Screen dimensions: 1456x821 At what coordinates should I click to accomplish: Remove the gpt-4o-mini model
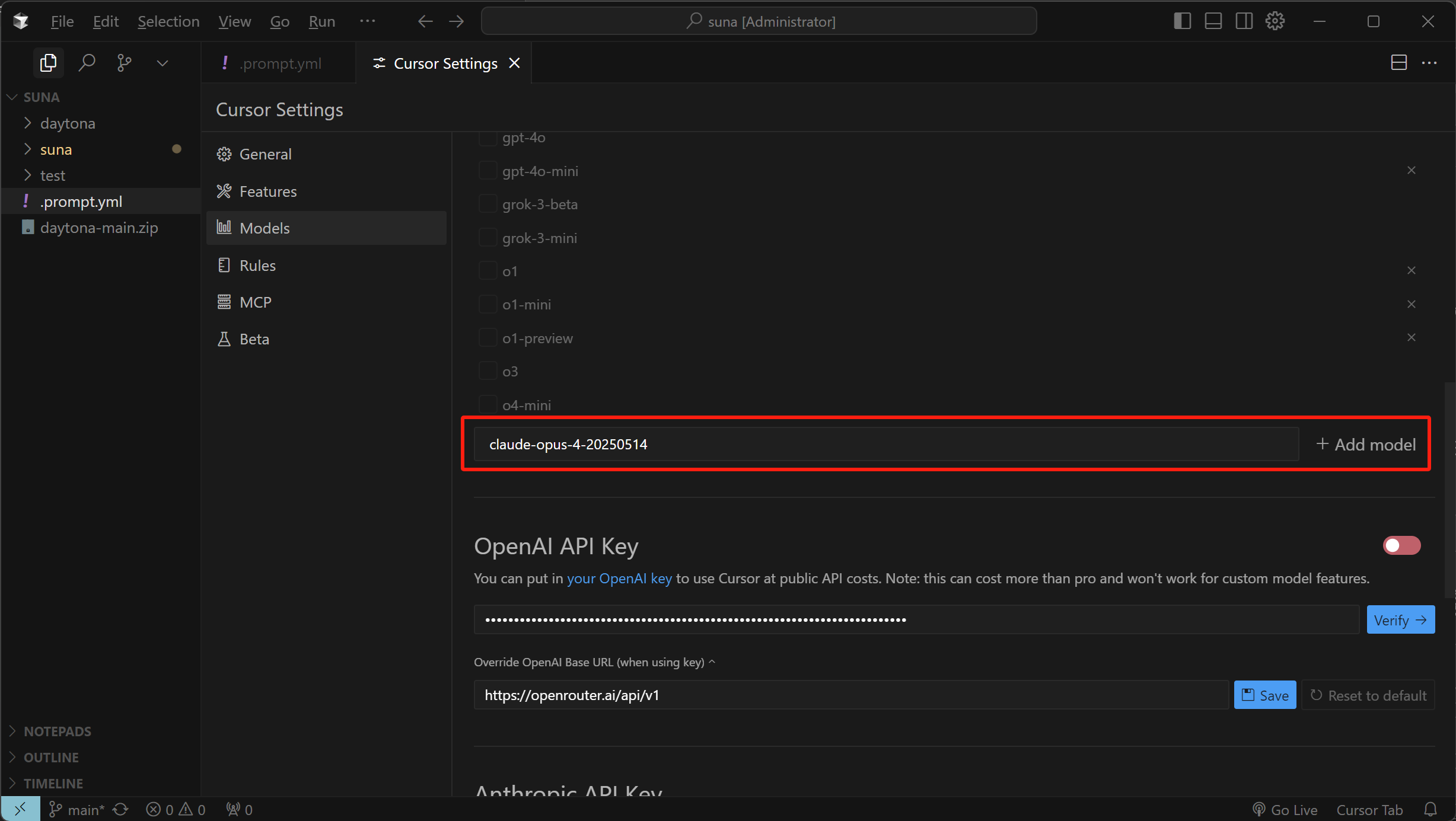pos(1411,171)
